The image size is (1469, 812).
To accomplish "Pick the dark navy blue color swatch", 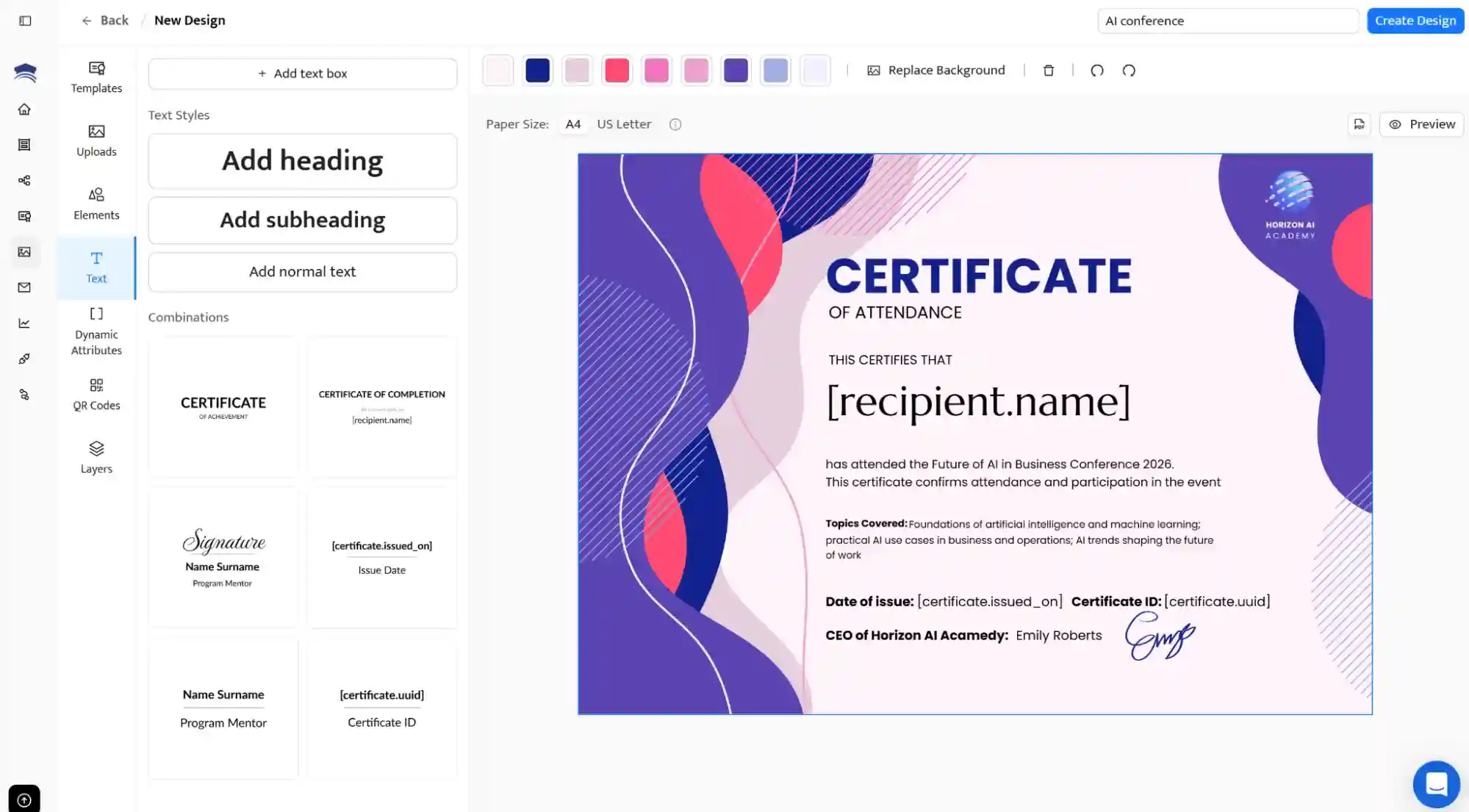I will click(x=537, y=71).
